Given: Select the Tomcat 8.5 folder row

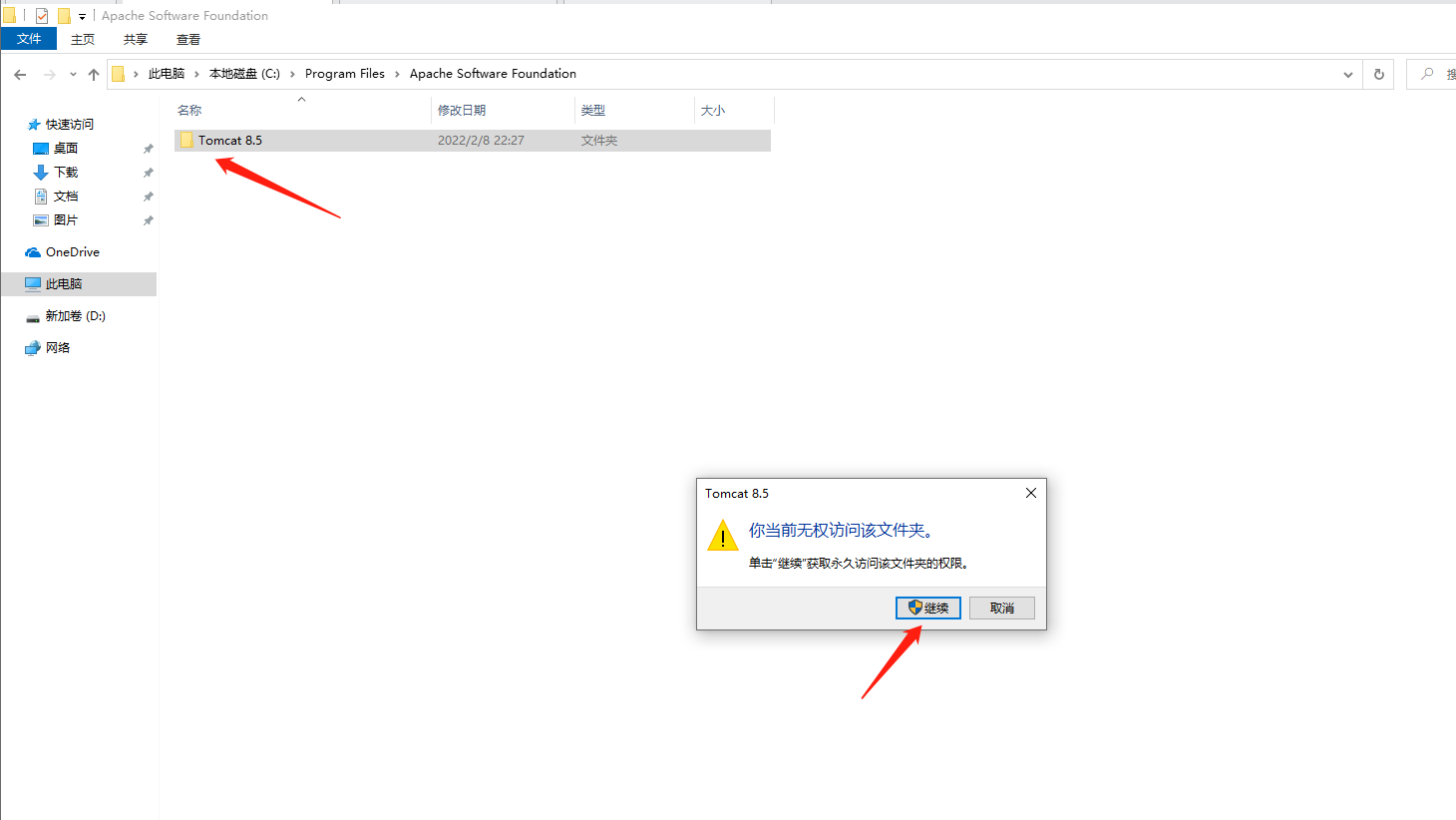Looking at the screenshot, I should pos(473,141).
